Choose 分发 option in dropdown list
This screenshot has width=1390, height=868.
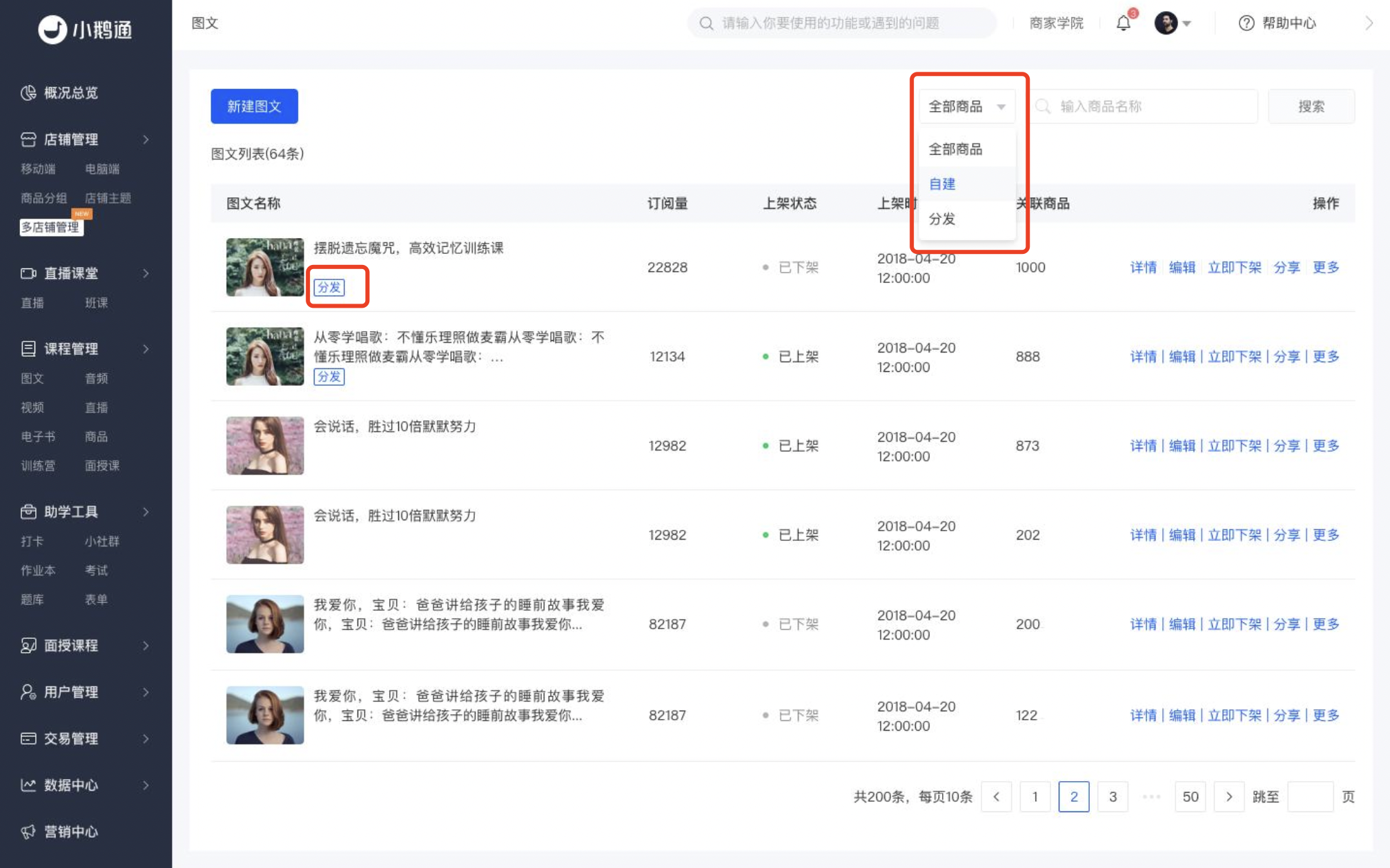pyautogui.click(x=967, y=219)
